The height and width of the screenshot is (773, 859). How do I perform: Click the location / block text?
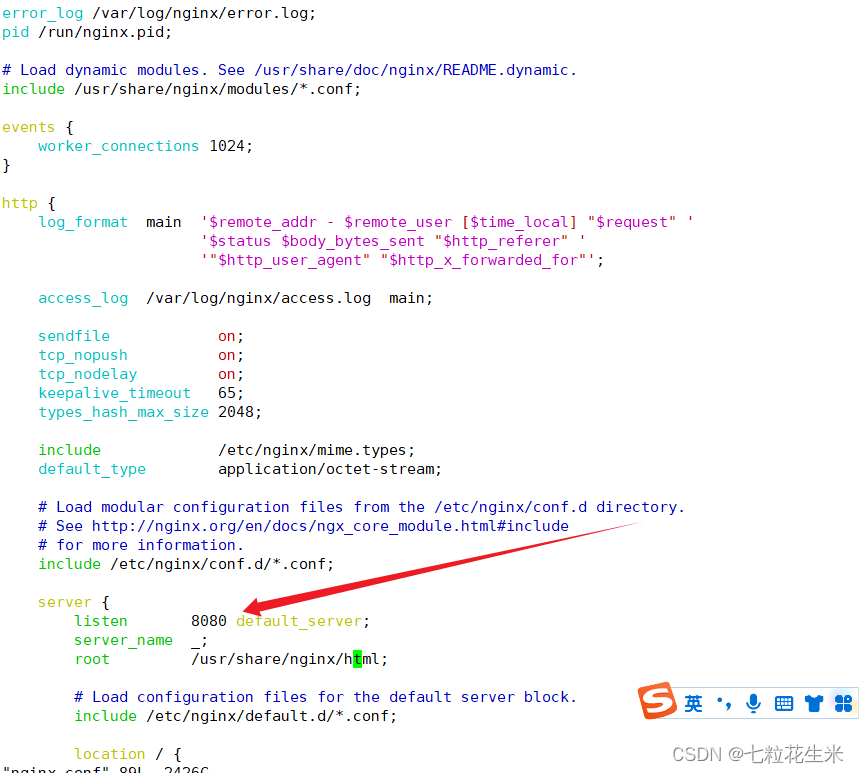pos(110,753)
